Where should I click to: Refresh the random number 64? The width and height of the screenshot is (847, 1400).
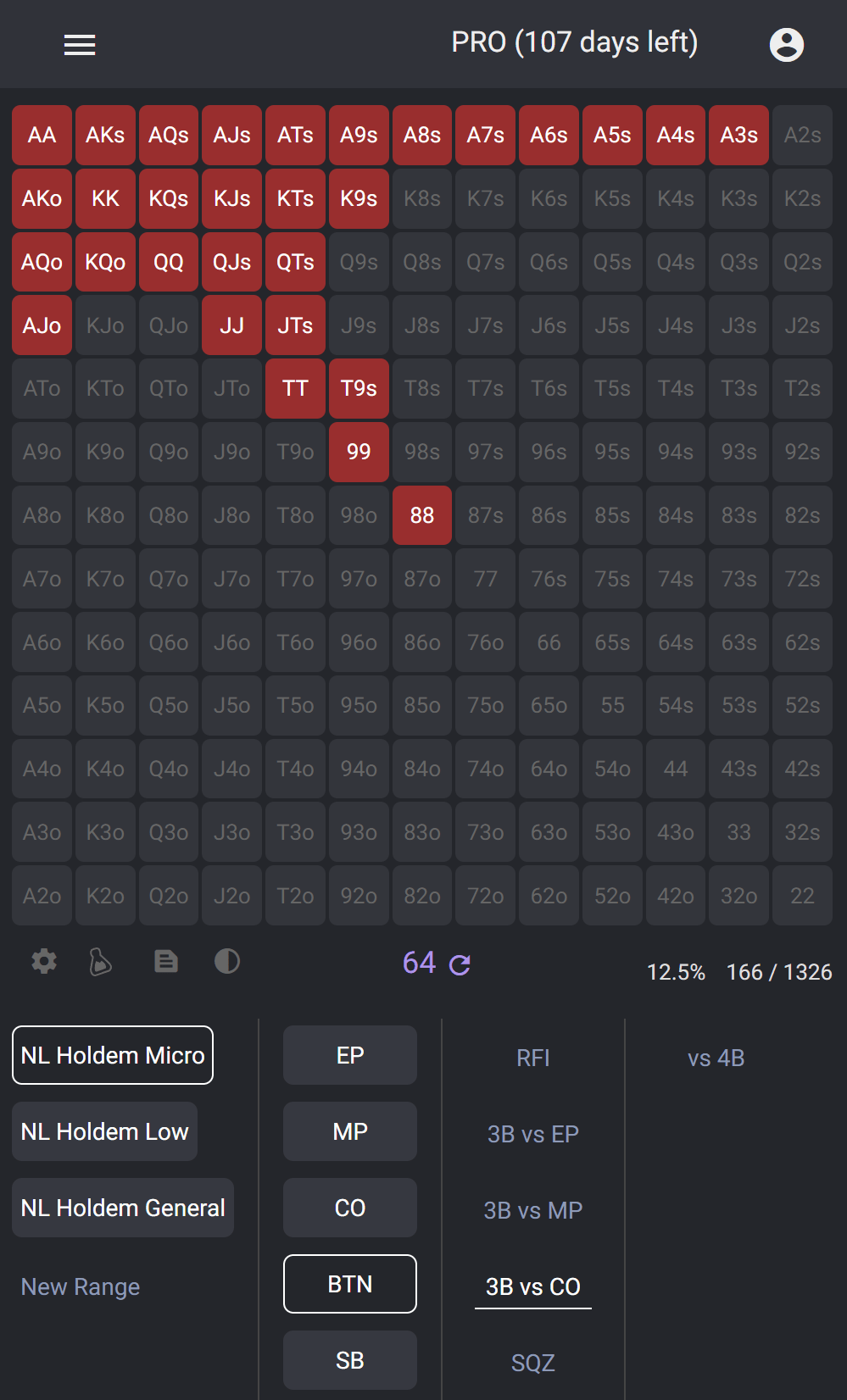[460, 964]
